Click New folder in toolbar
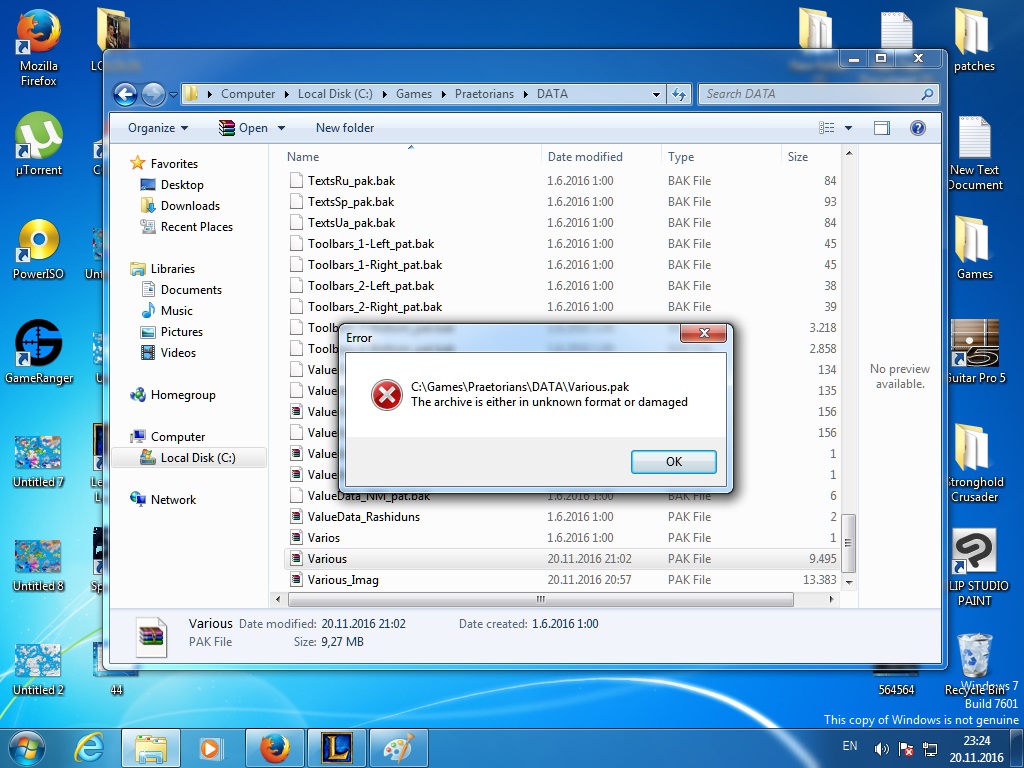The image size is (1024, 768). (x=345, y=128)
